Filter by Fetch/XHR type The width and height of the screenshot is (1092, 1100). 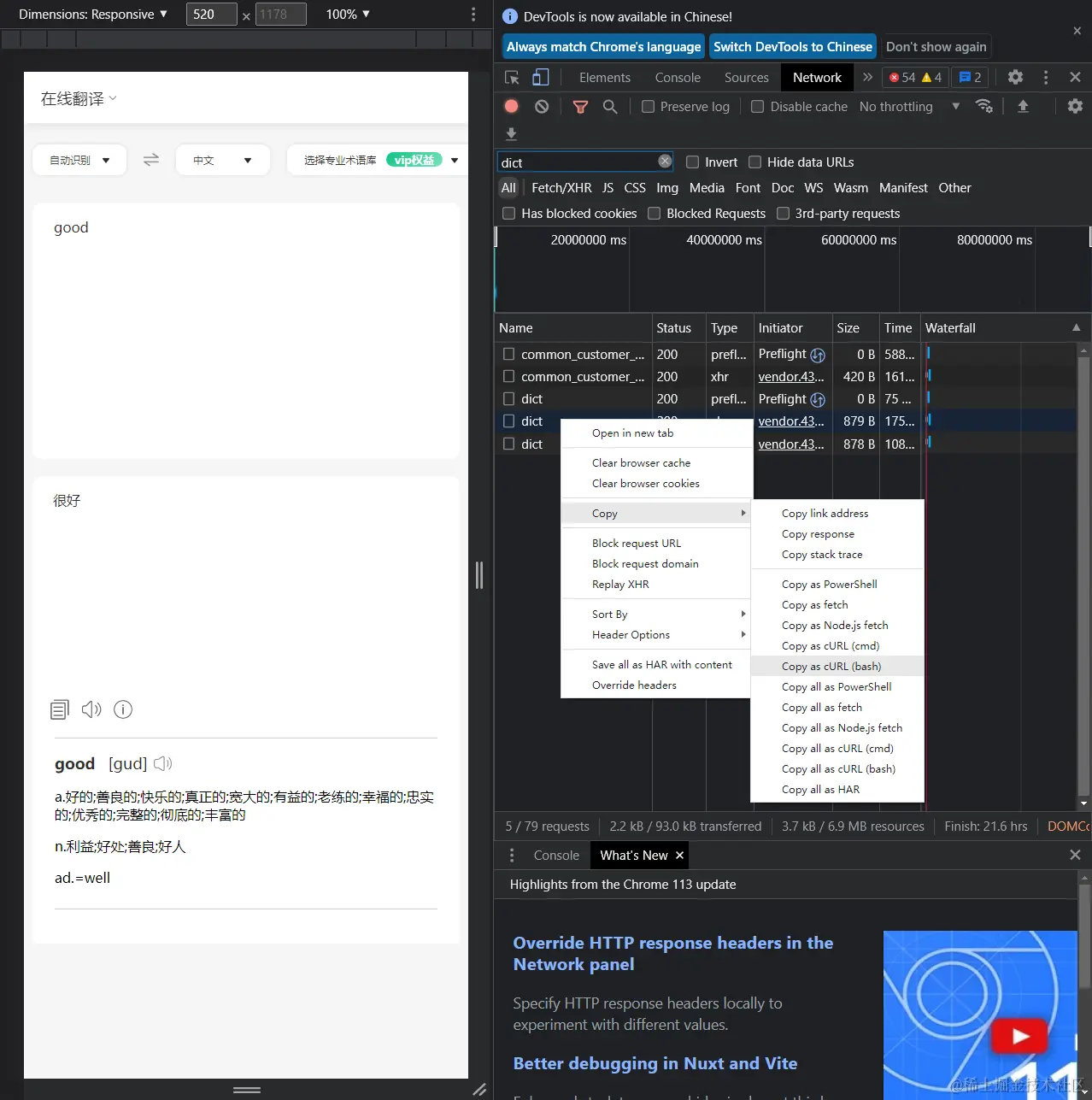click(x=561, y=188)
